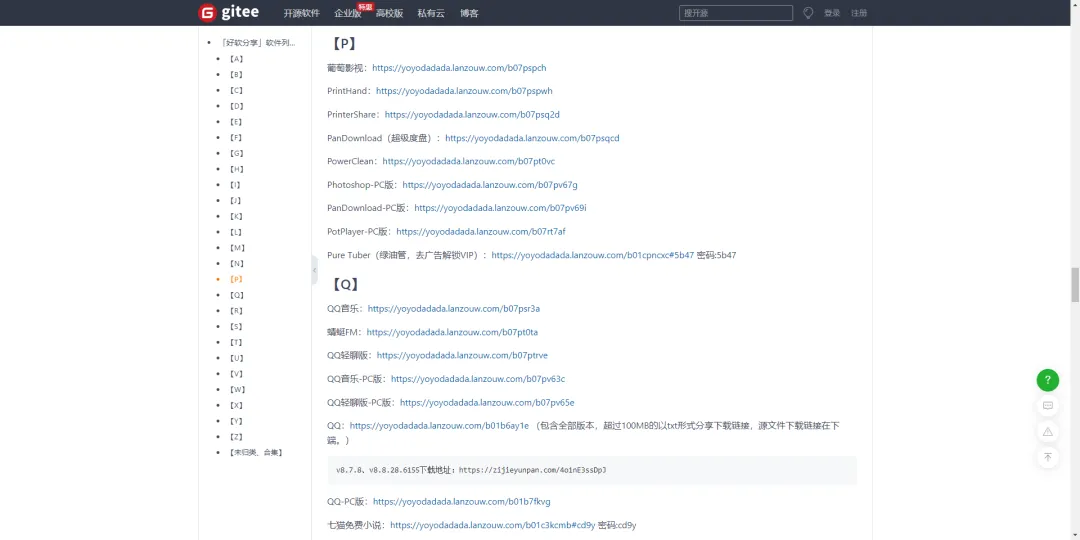Jump to 【未归类、合集】 in outline
This screenshot has height=540, width=1080.
click(256, 453)
